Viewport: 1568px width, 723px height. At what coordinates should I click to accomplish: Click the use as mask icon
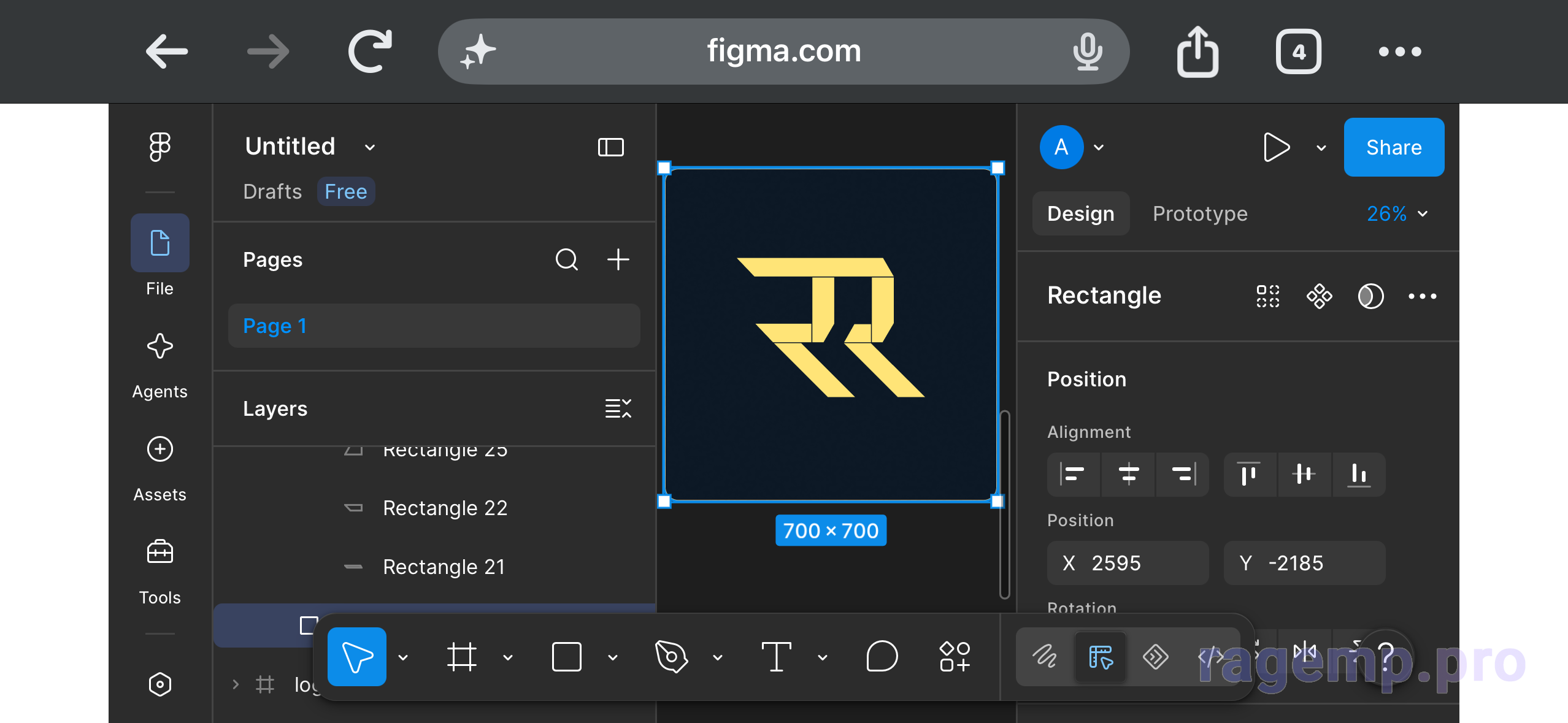coord(1370,296)
